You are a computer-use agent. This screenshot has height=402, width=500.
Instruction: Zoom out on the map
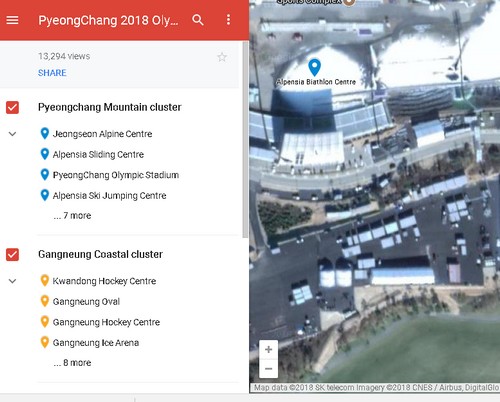tap(268, 369)
